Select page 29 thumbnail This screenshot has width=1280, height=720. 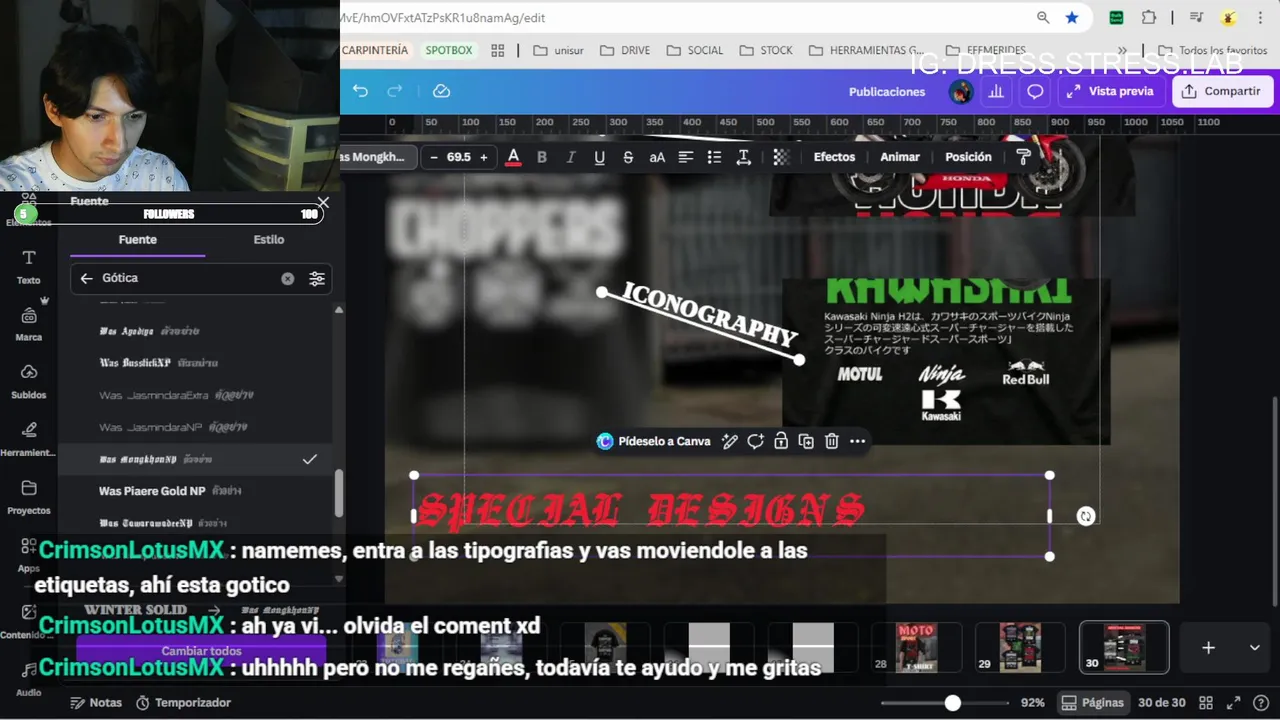(x=1019, y=647)
